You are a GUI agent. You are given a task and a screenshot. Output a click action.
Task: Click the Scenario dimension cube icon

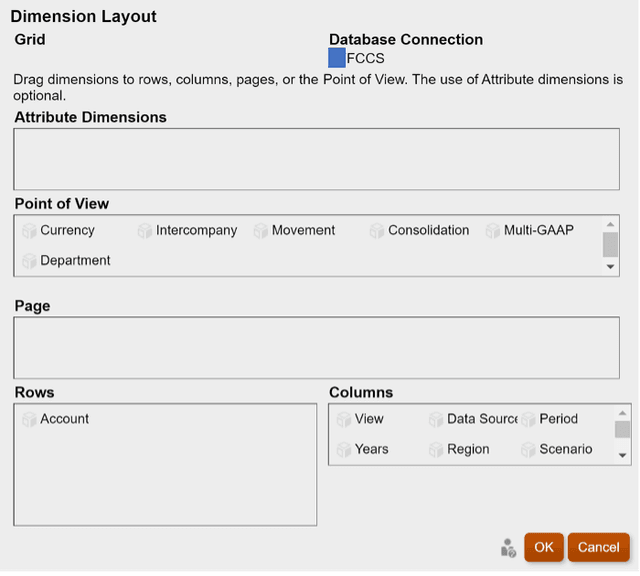pyautogui.click(x=528, y=449)
